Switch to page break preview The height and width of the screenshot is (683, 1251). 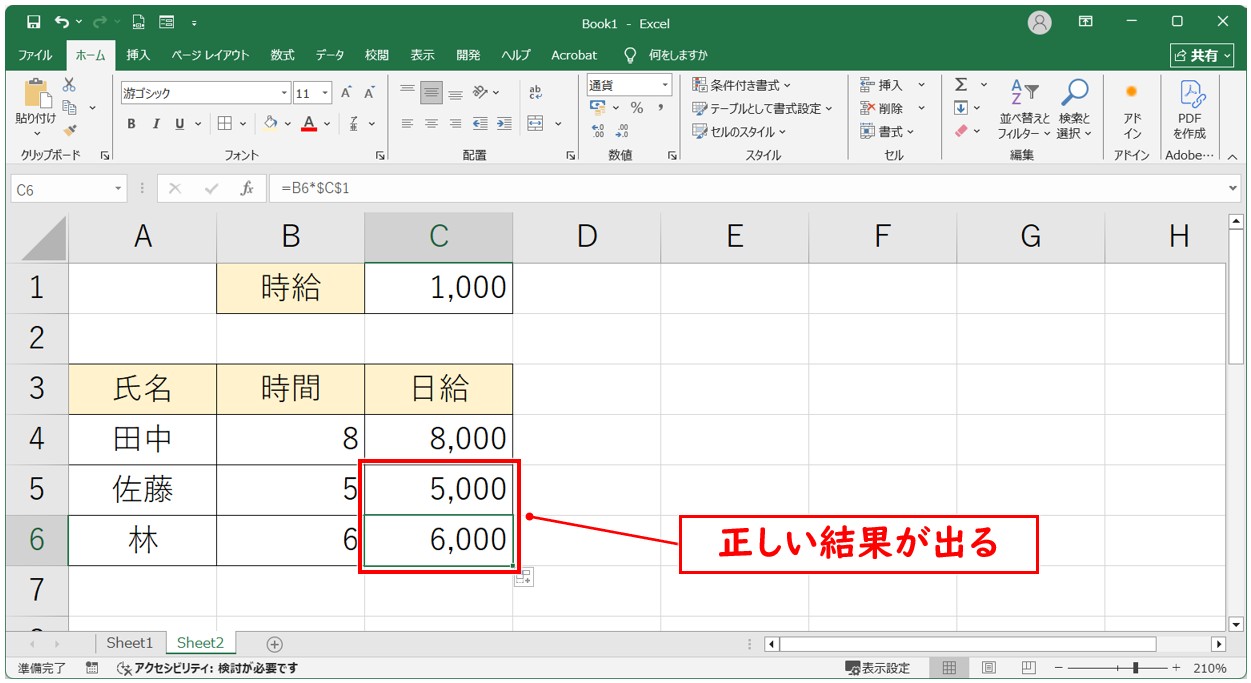pyautogui.click(x=1028, y=668)
